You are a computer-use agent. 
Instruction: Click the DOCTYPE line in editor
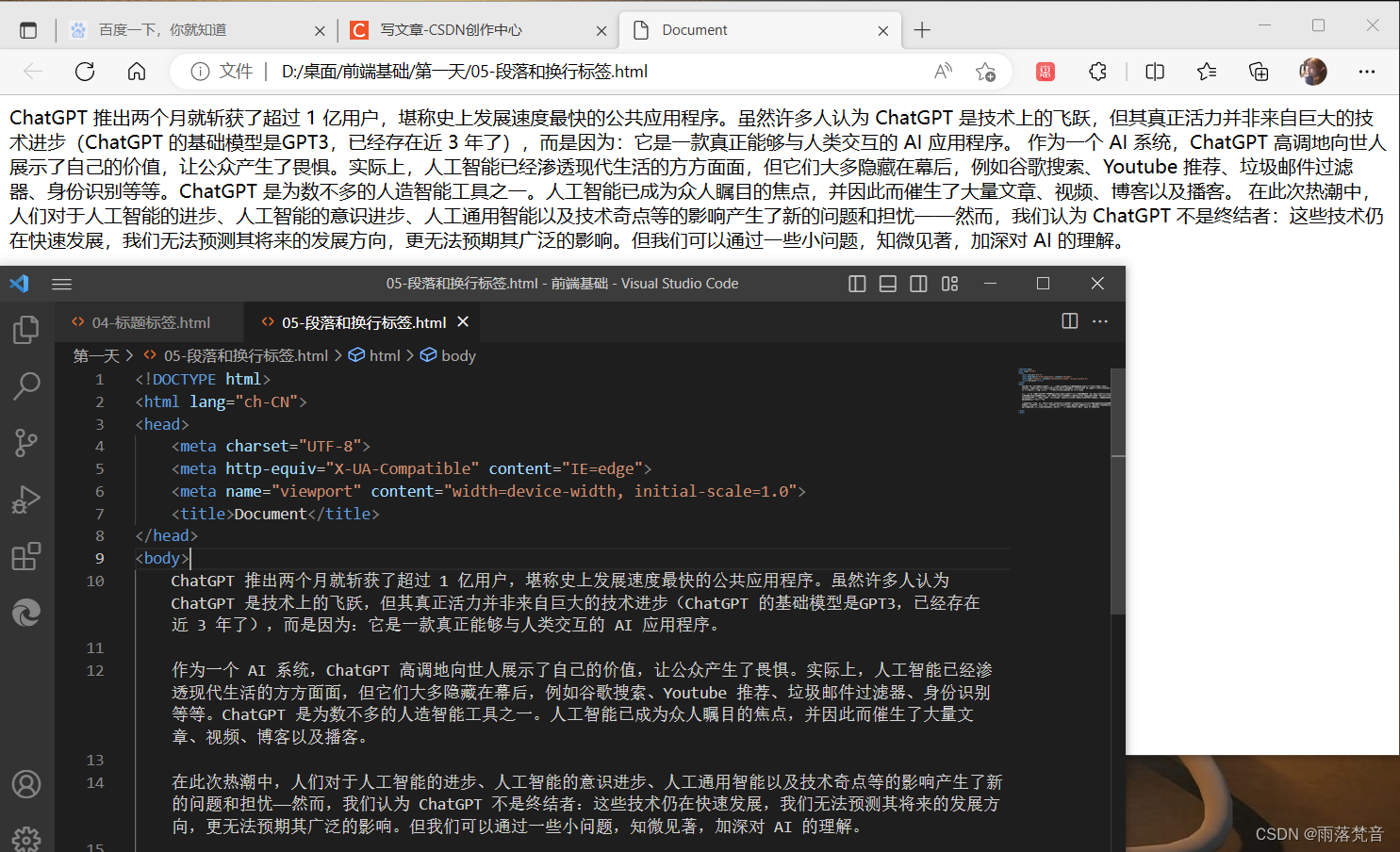203,379
